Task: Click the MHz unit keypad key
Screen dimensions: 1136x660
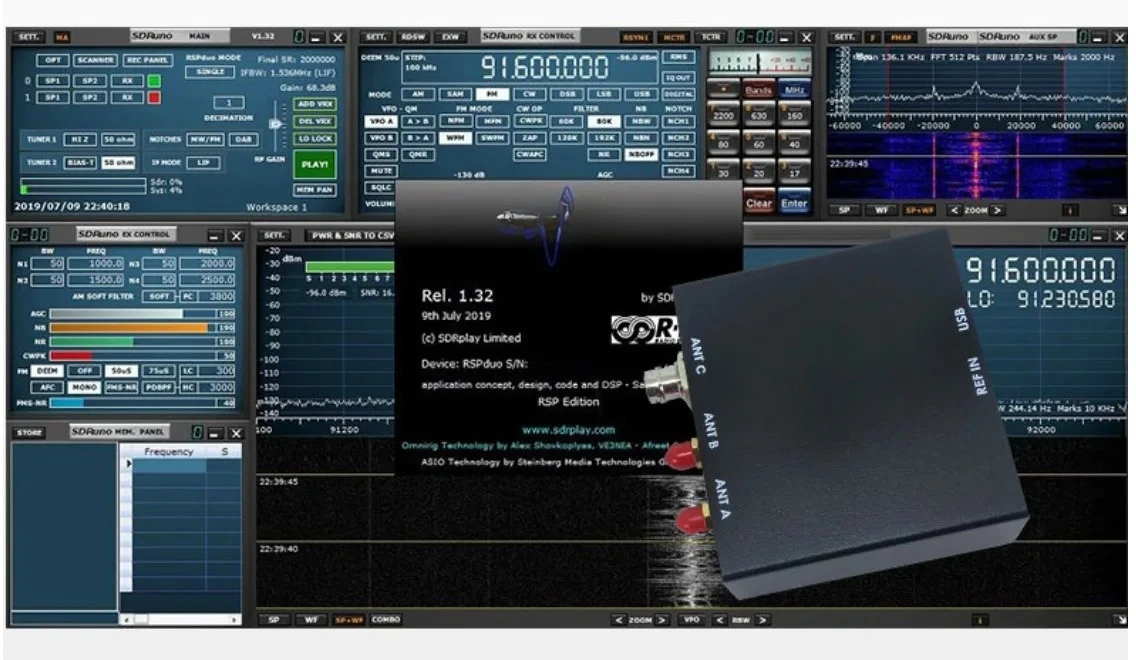Action: [x=795, y=90]
